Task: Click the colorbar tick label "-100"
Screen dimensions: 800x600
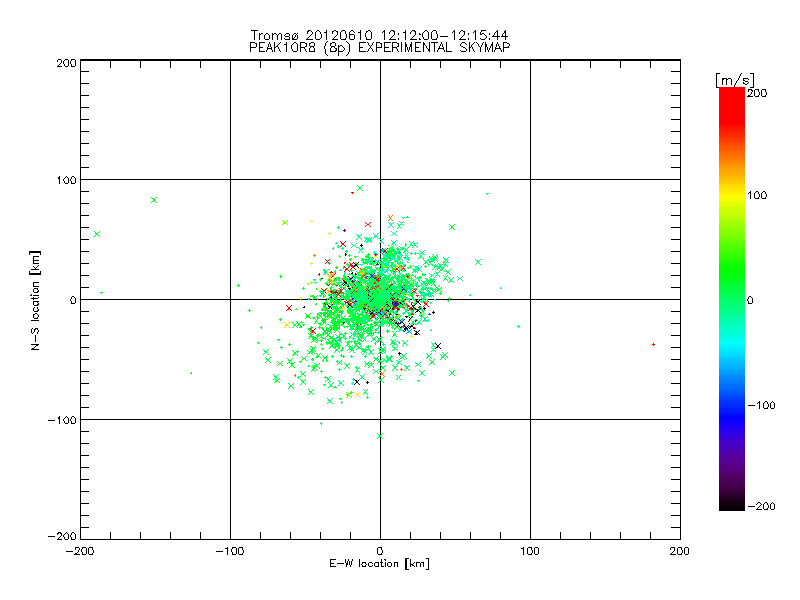Action: point(761,406)
